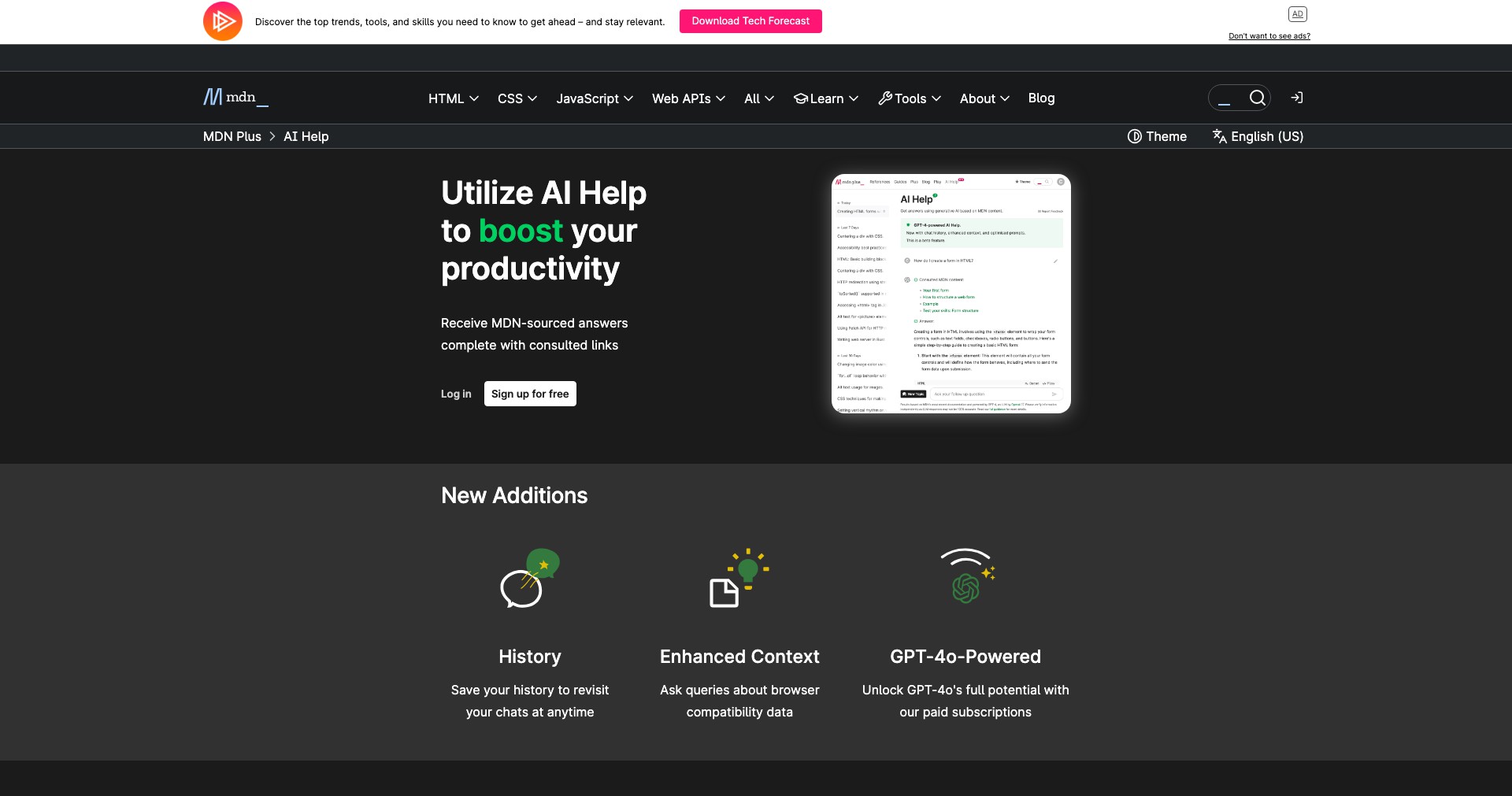Click Download Tech Forecast button

coord(750,21)
